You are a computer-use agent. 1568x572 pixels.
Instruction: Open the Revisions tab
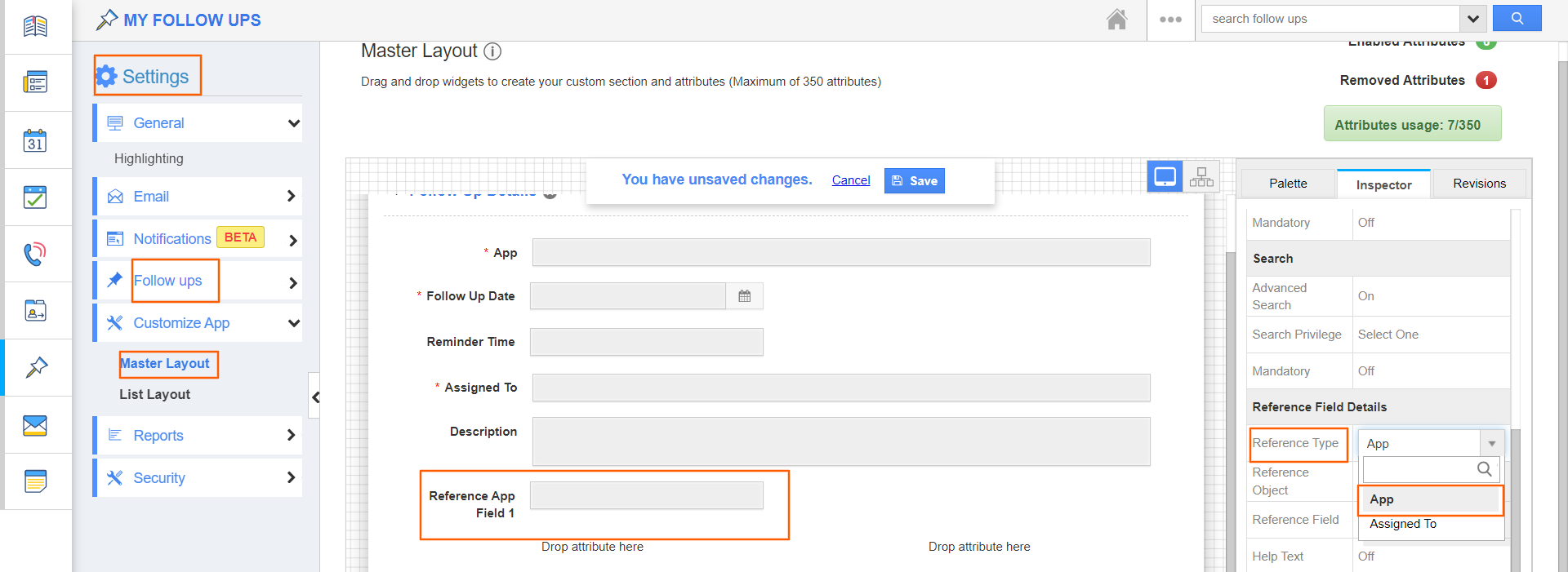1478,184
